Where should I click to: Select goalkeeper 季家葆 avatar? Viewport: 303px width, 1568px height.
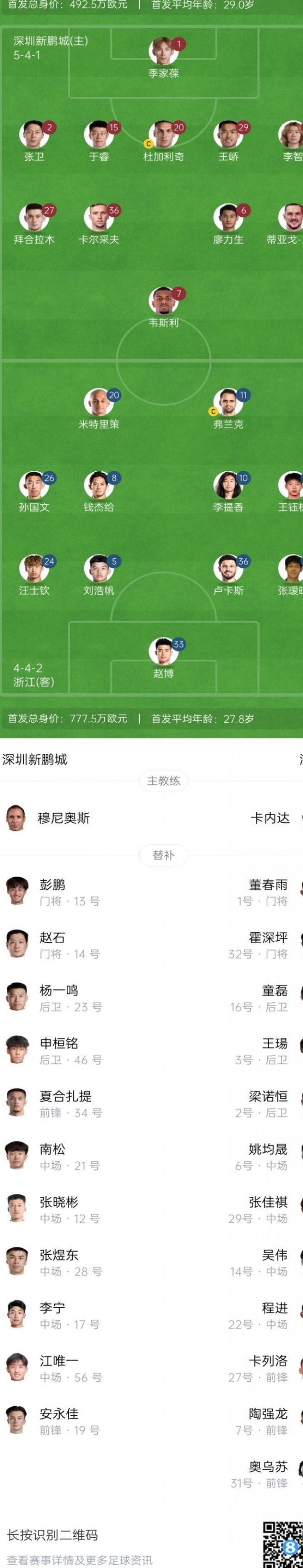[x=163, y=51]
